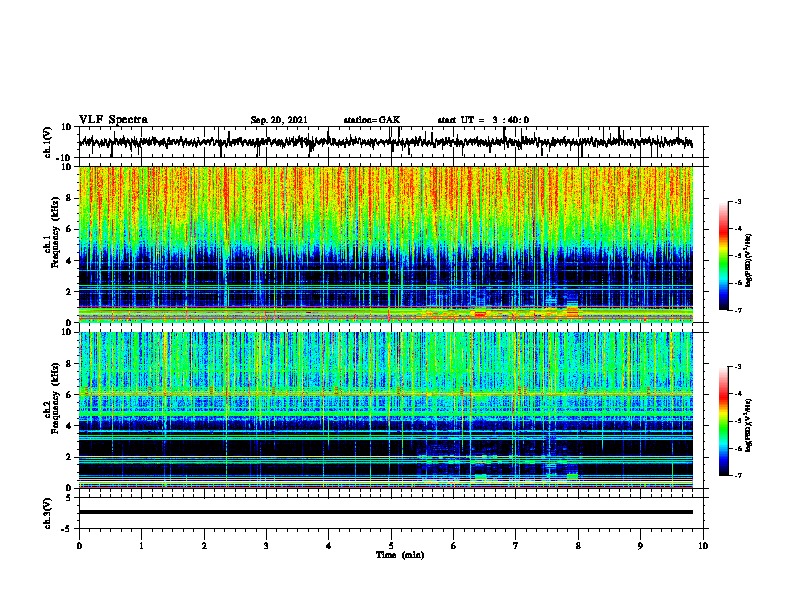Select the date text "Sep. 20, 2021"

click(x=279, y=120)
